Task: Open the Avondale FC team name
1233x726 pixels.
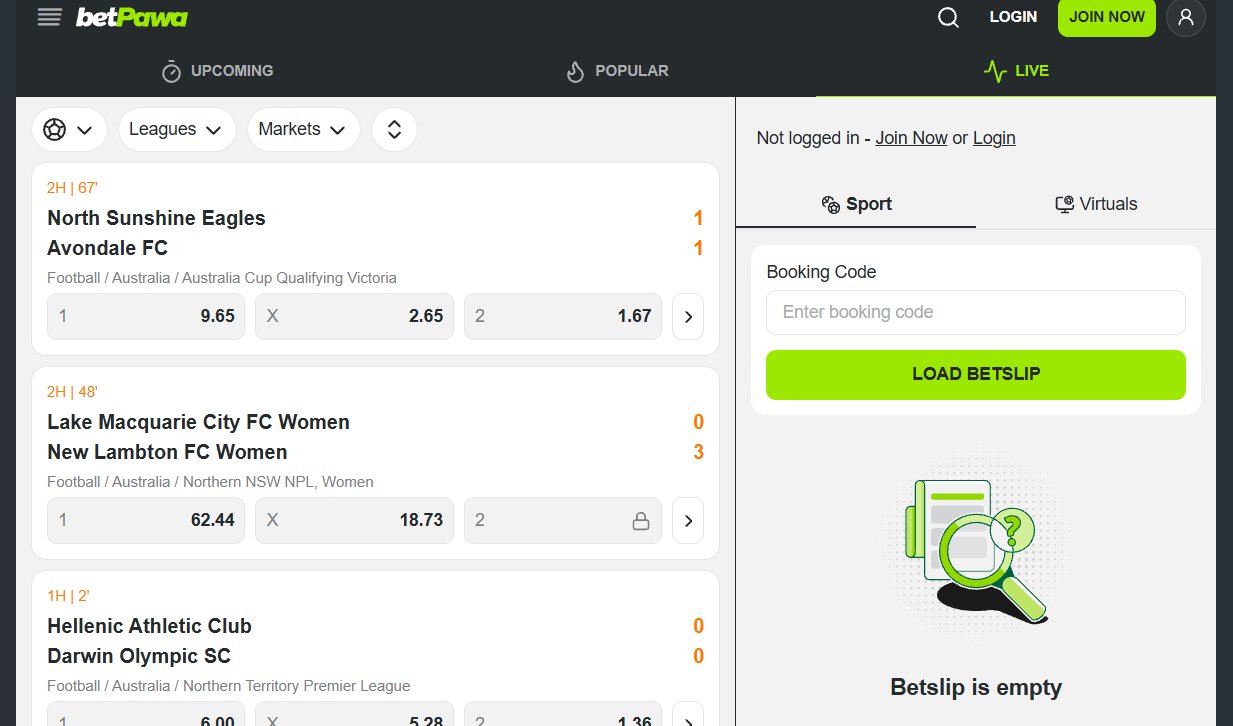Action: [x=107, y=248]
